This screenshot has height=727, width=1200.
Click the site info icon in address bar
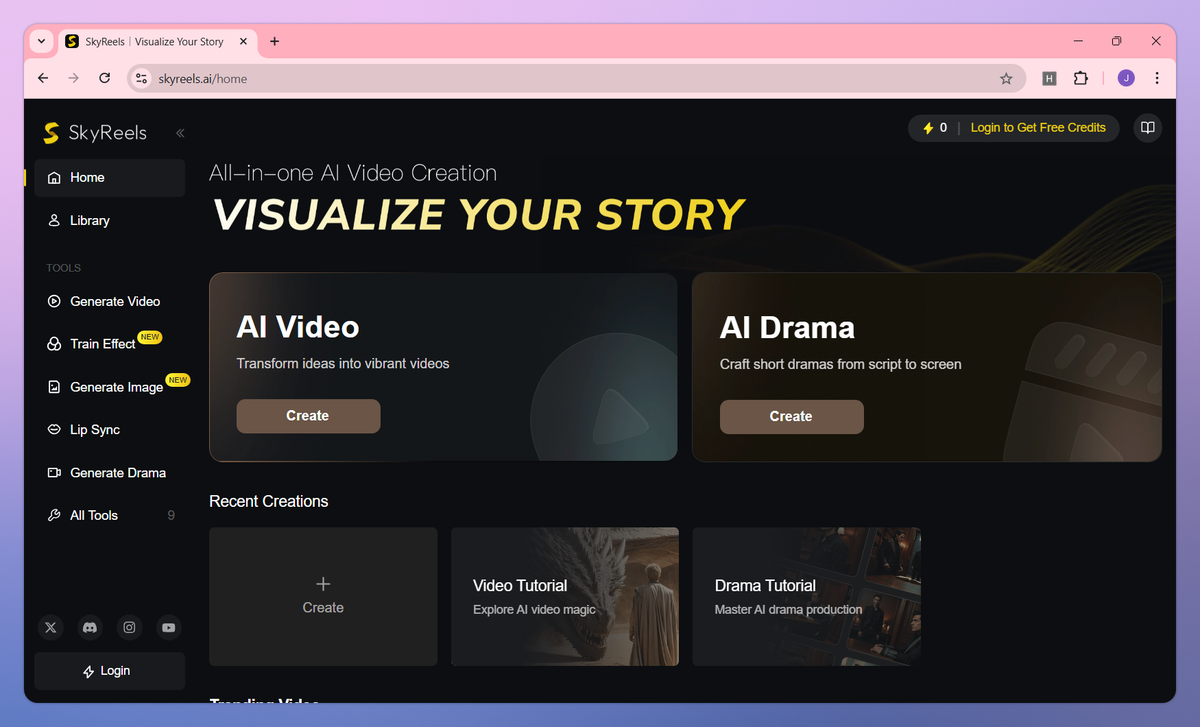(x=141, y=78)
